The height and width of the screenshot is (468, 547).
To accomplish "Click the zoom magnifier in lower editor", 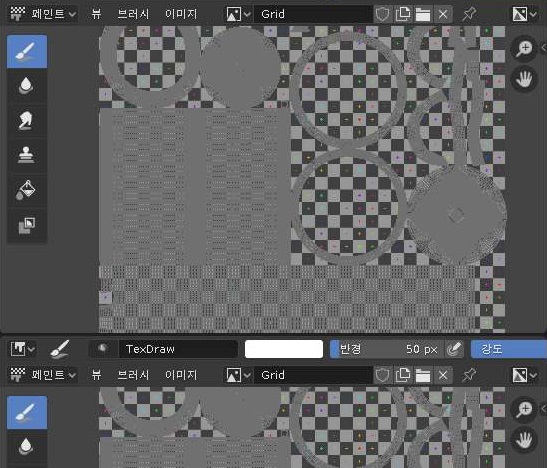I will [524, 410].
